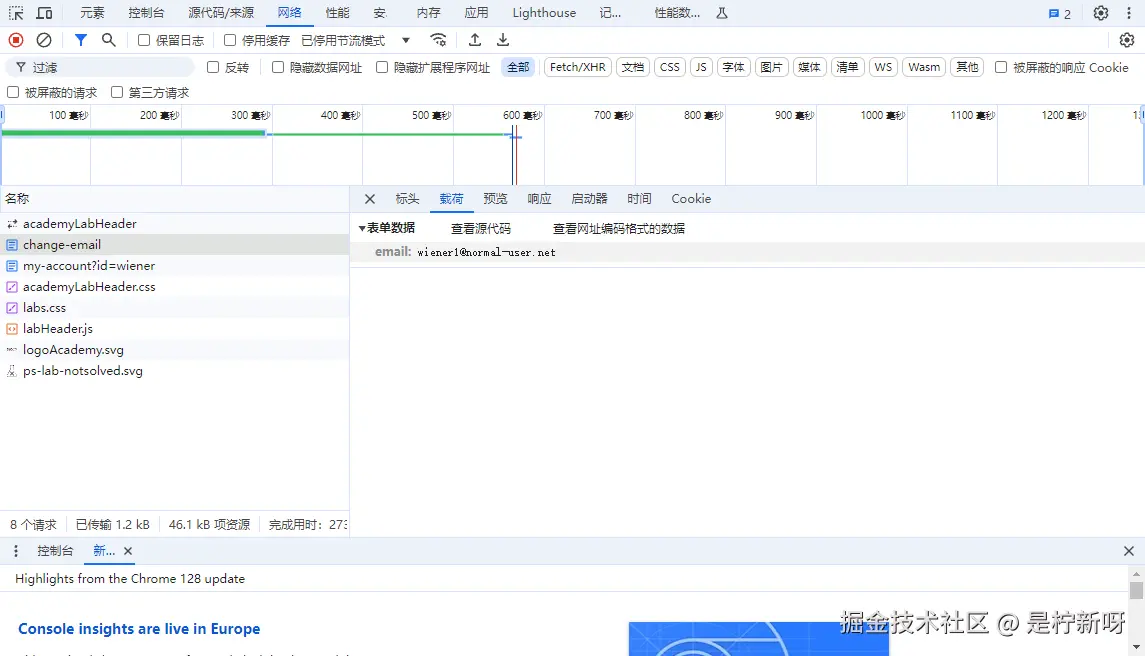Switch to the 启动器 details tab
The width and height of the screenshot is (1145, 656).
tap(589, 199)
